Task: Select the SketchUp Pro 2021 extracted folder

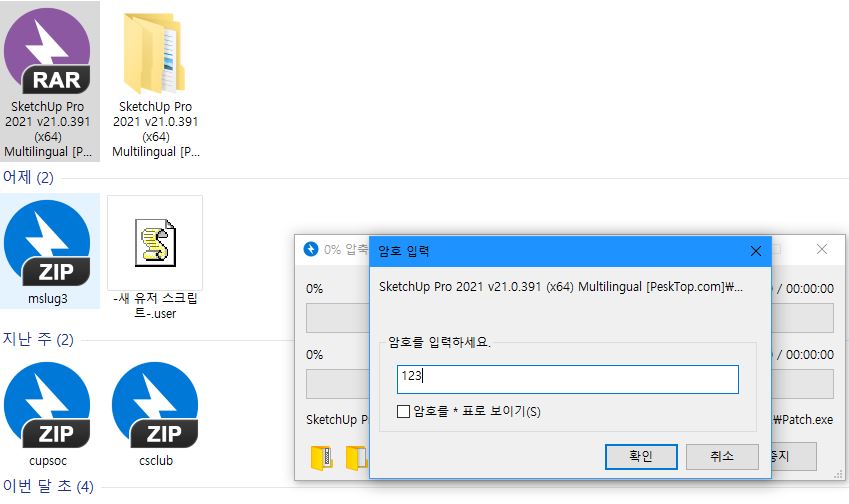Action: pyautogui.click(x=155, y=81)
